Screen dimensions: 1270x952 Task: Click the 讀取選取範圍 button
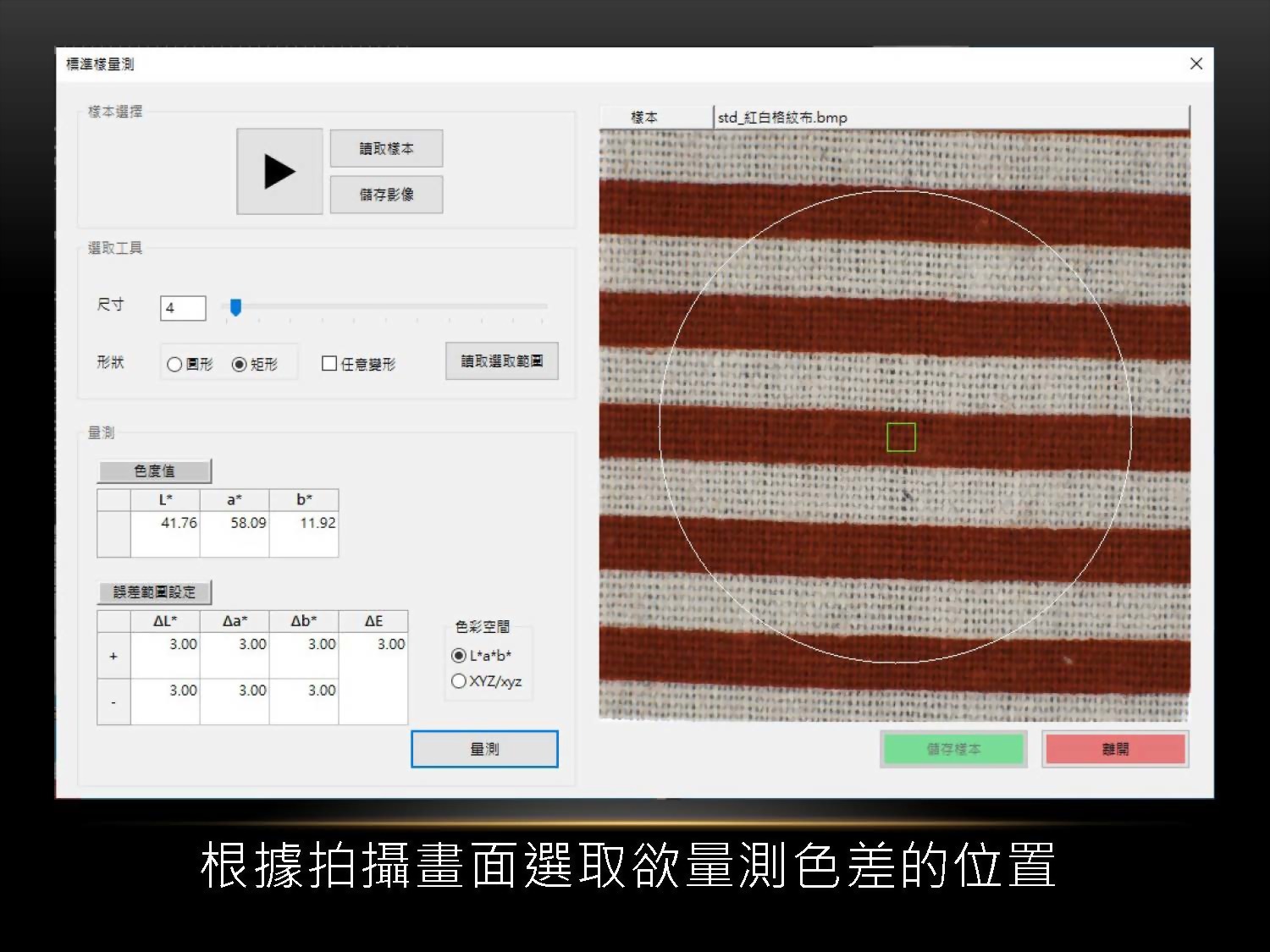click(x=501, y=361)
